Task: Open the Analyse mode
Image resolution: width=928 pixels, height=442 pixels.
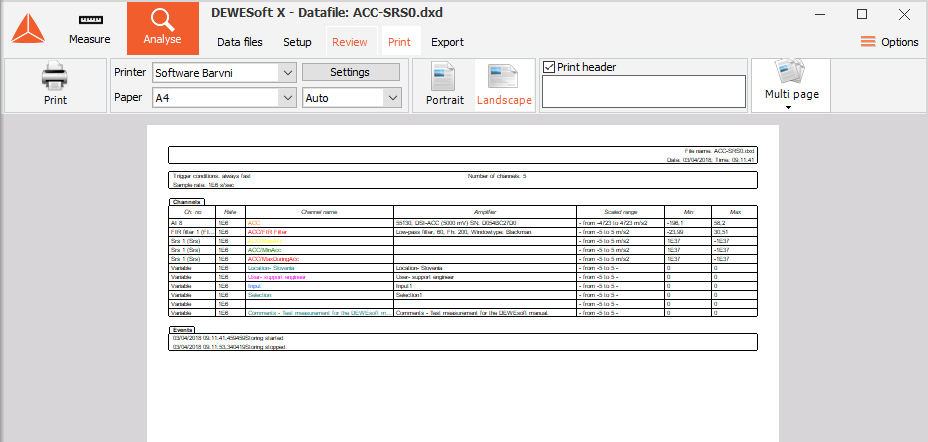Action: coord(162,28)
